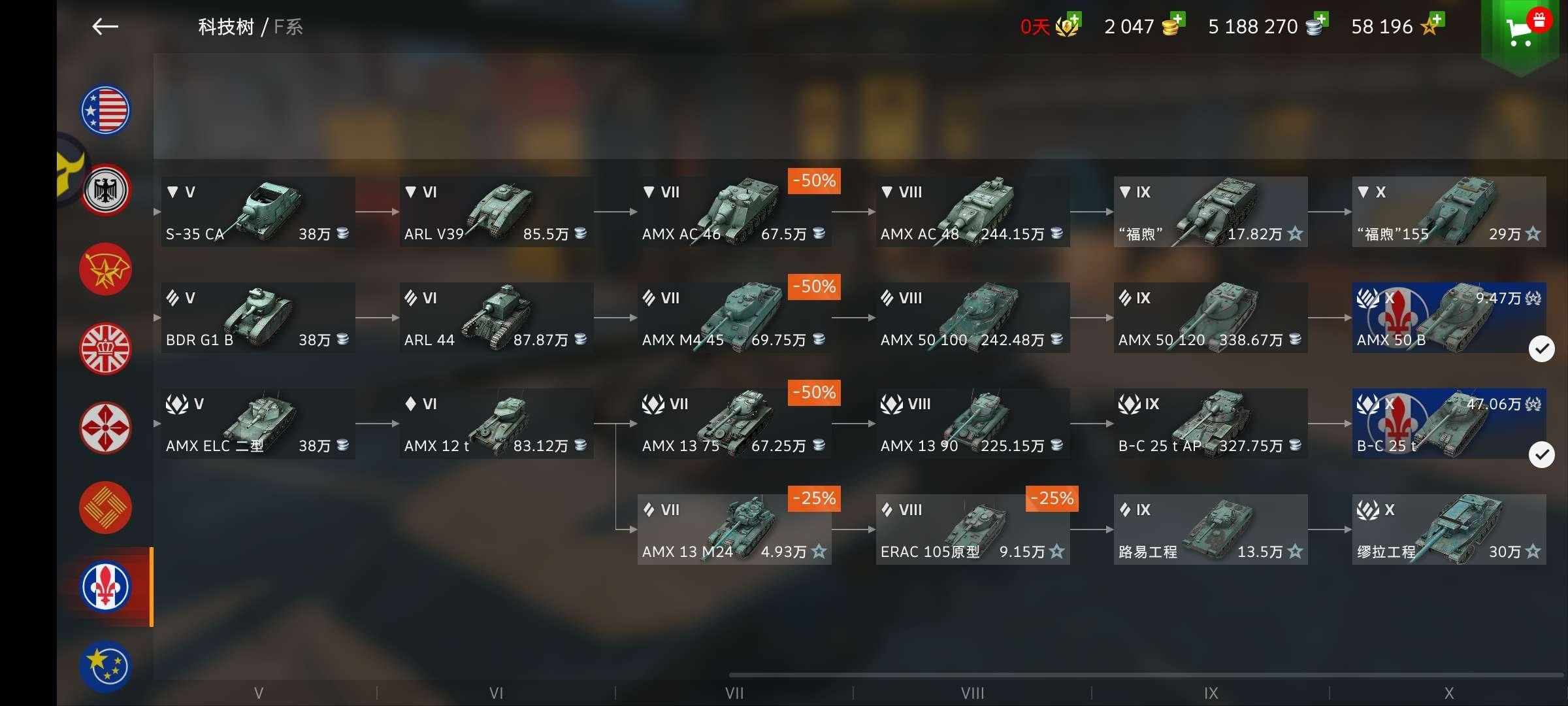
Task: Select the USA nation flag icon
Action: [105, 110]
